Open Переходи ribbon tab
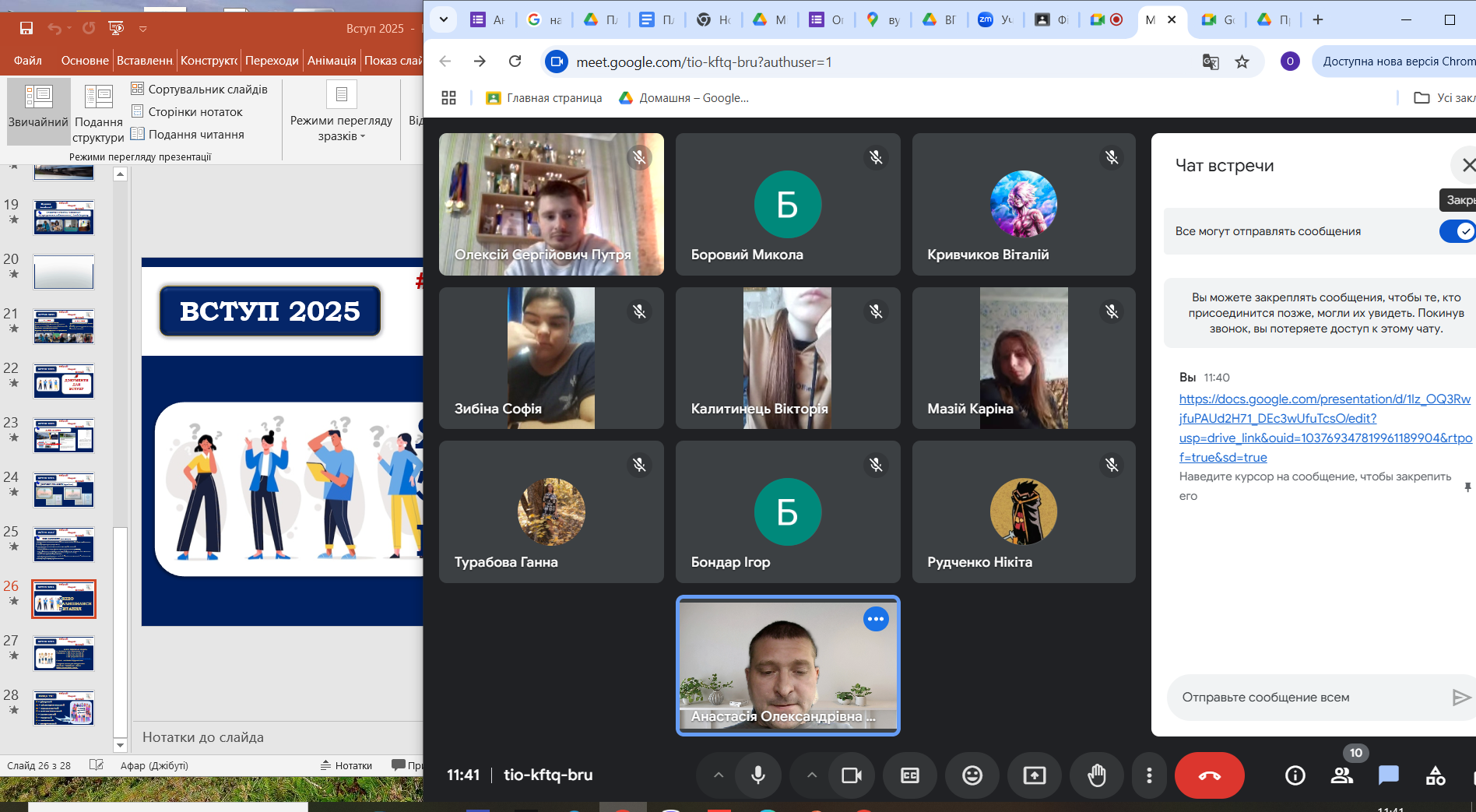This screenshot has width=1476, height=812. 272,60
